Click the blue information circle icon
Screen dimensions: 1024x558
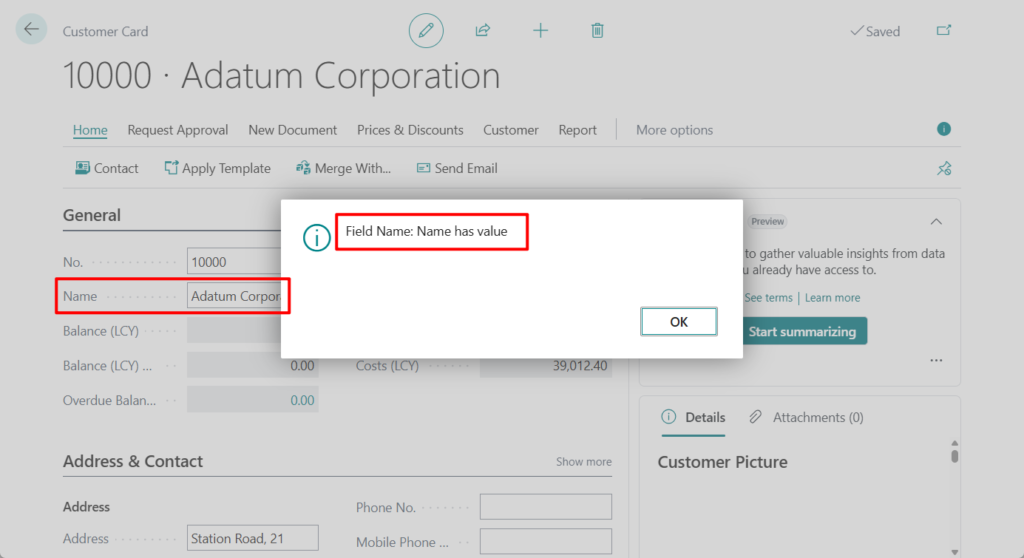(943, 129)
